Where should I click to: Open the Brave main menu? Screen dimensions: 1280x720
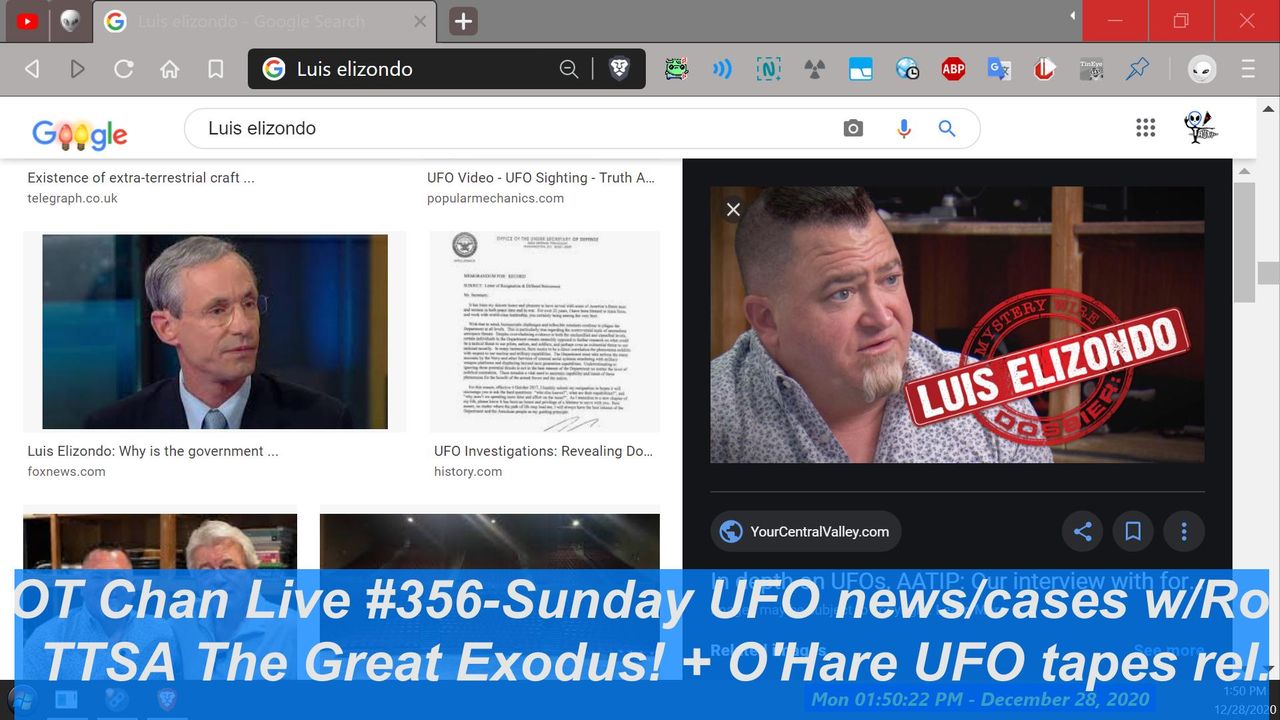click(1247, 69)
